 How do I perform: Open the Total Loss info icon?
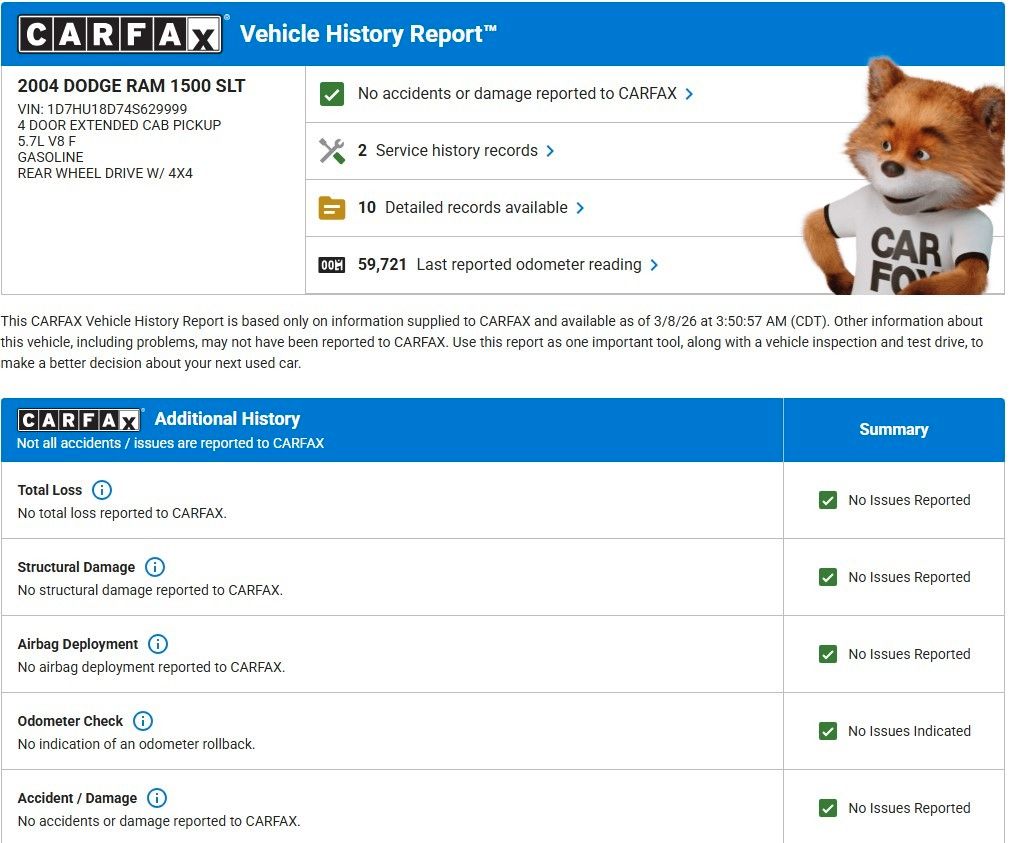[102, 490]
